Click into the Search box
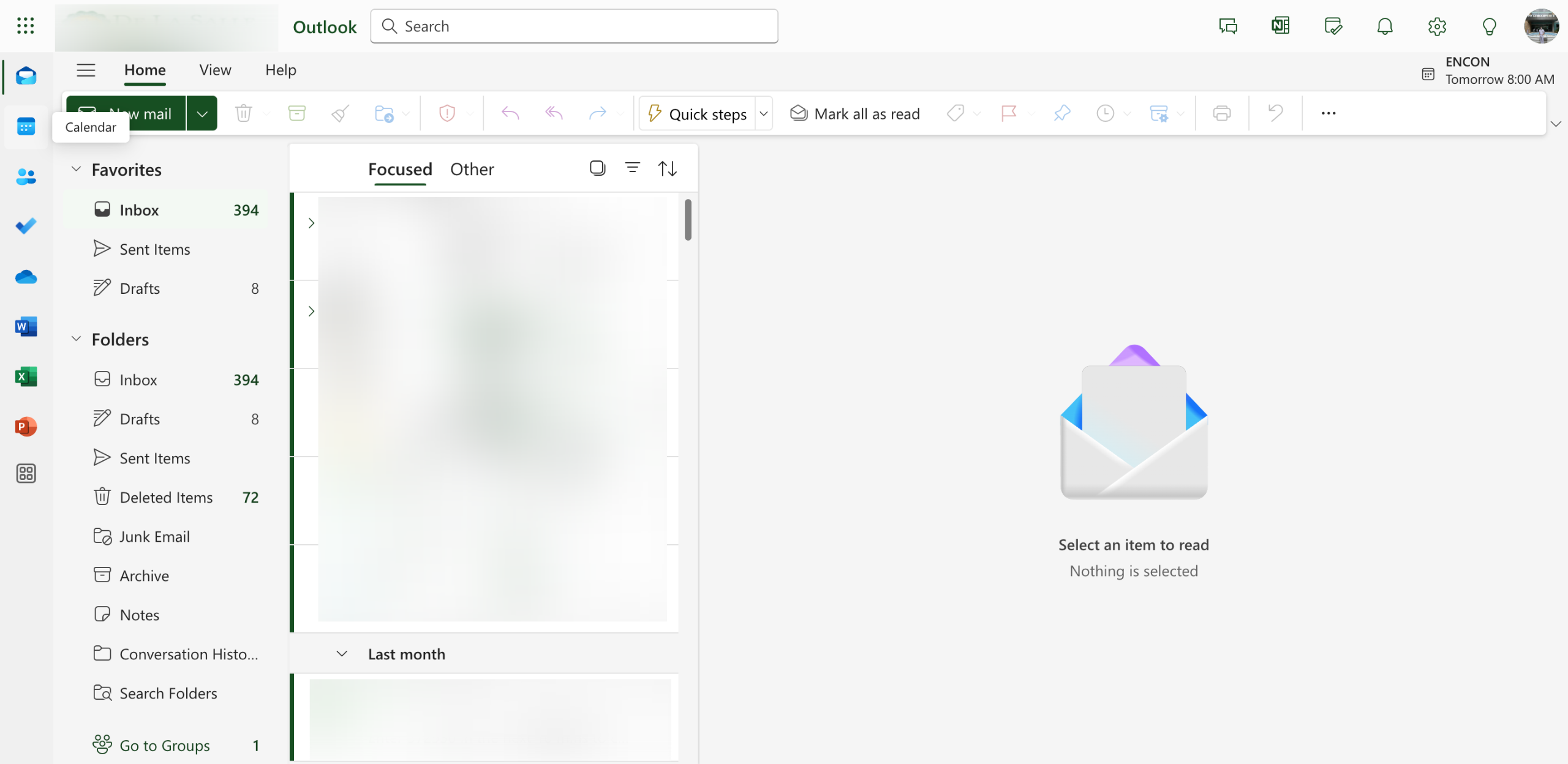Screen dimensions: 1568x764 click(574, 26)
